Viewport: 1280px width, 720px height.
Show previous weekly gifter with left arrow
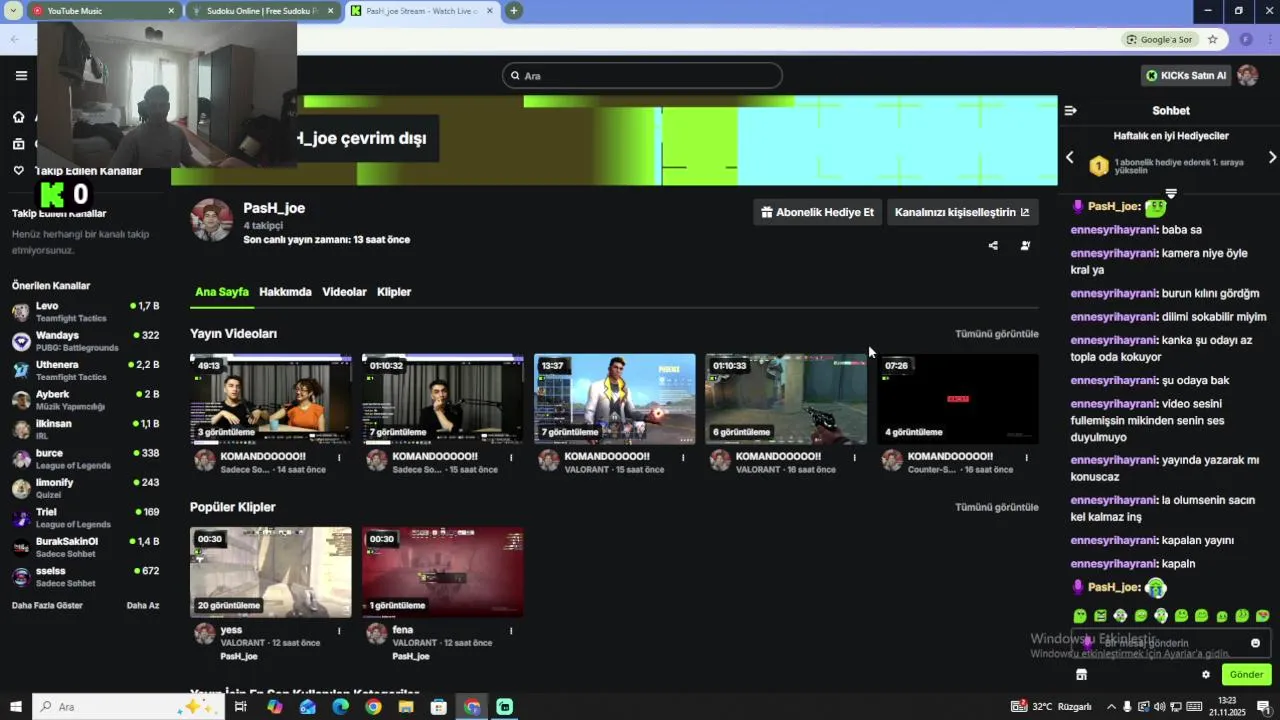coord(1069,157)
